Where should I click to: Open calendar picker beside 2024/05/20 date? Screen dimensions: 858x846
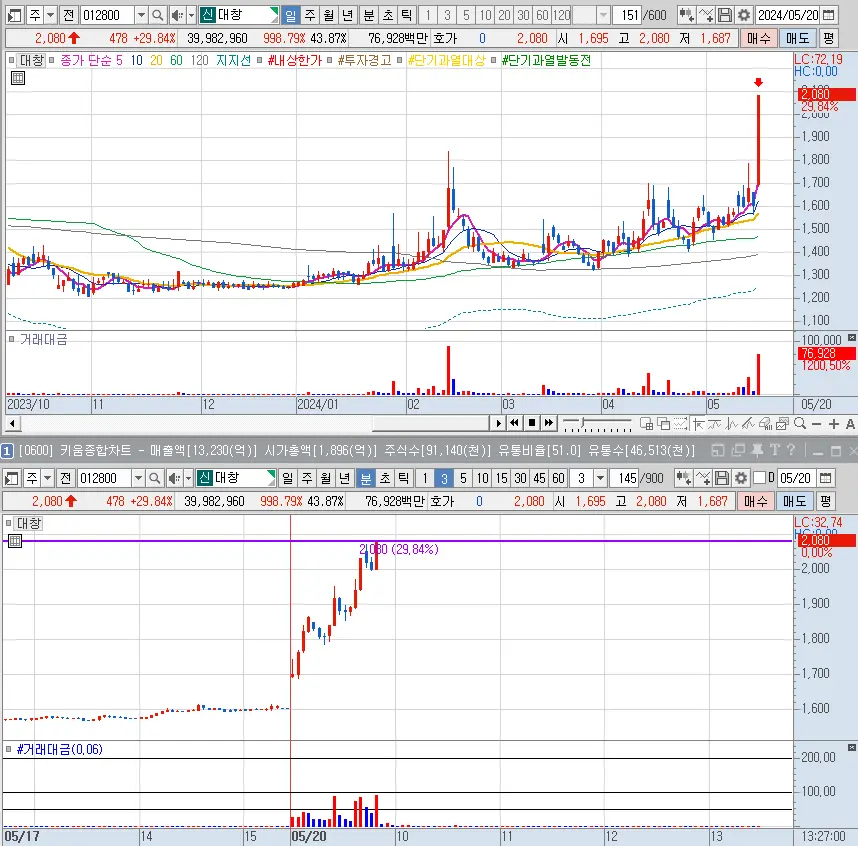point(829,15)
